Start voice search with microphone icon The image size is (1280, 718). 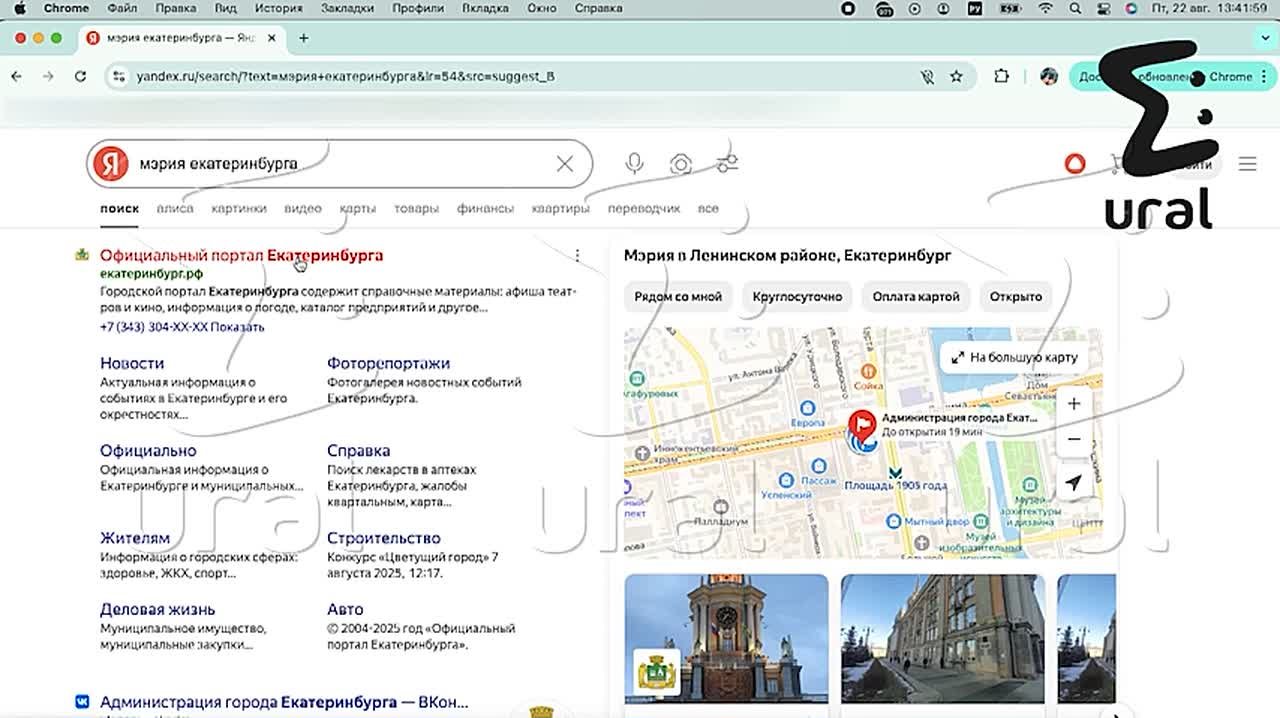634,164
